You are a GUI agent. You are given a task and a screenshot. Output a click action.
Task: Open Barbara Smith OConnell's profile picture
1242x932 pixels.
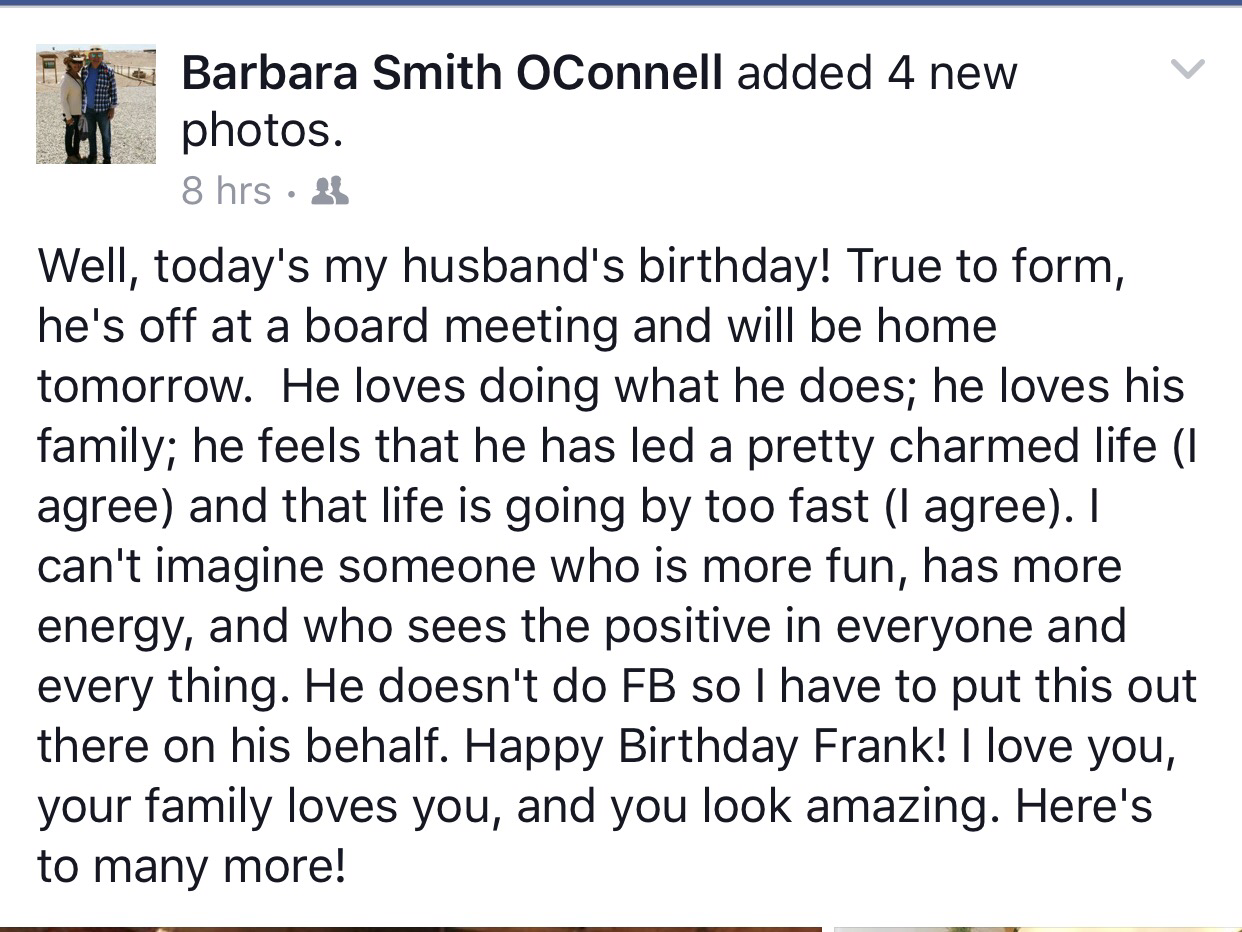coord(96,104)
